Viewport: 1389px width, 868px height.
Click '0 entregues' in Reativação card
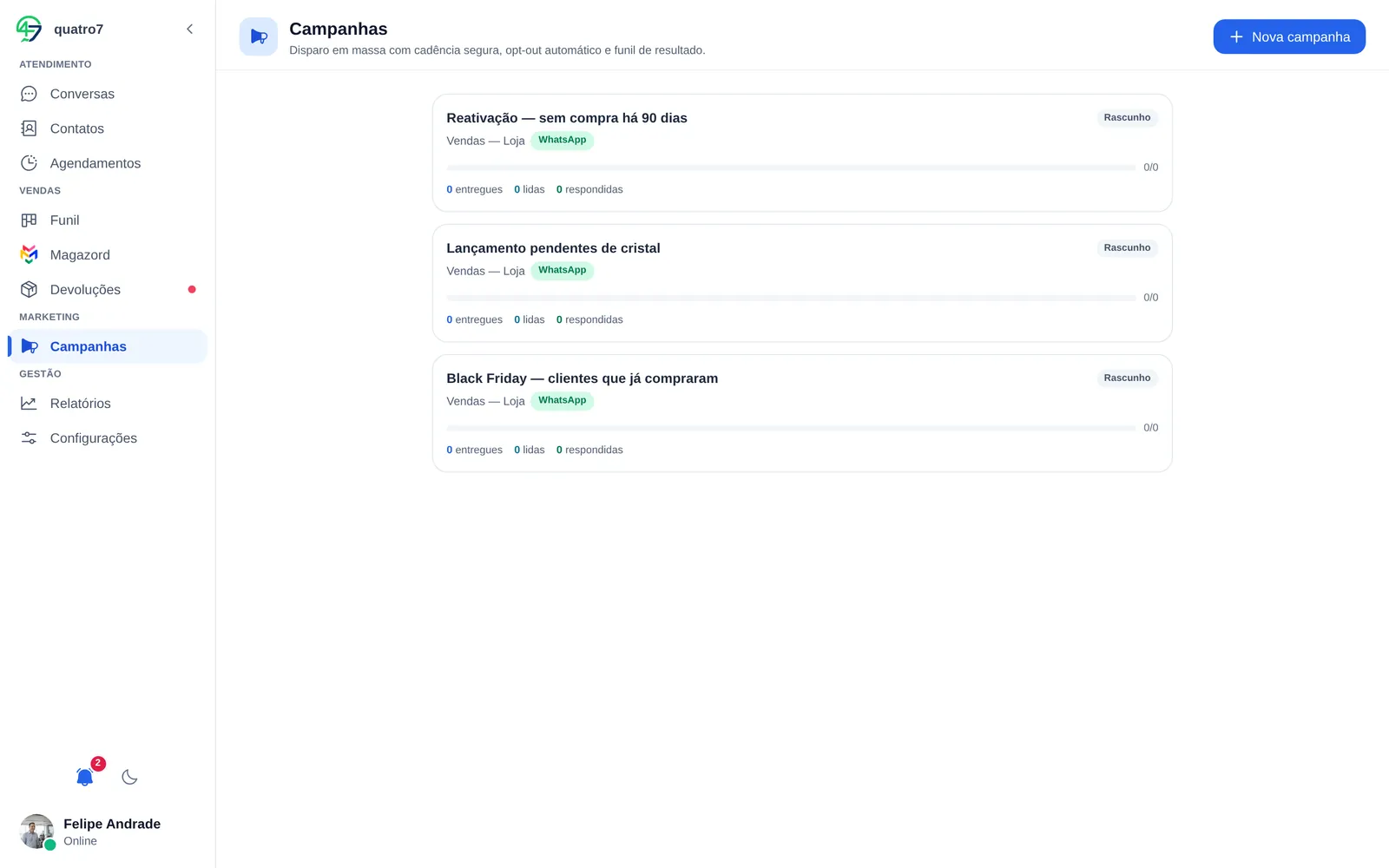pos(474,189)
